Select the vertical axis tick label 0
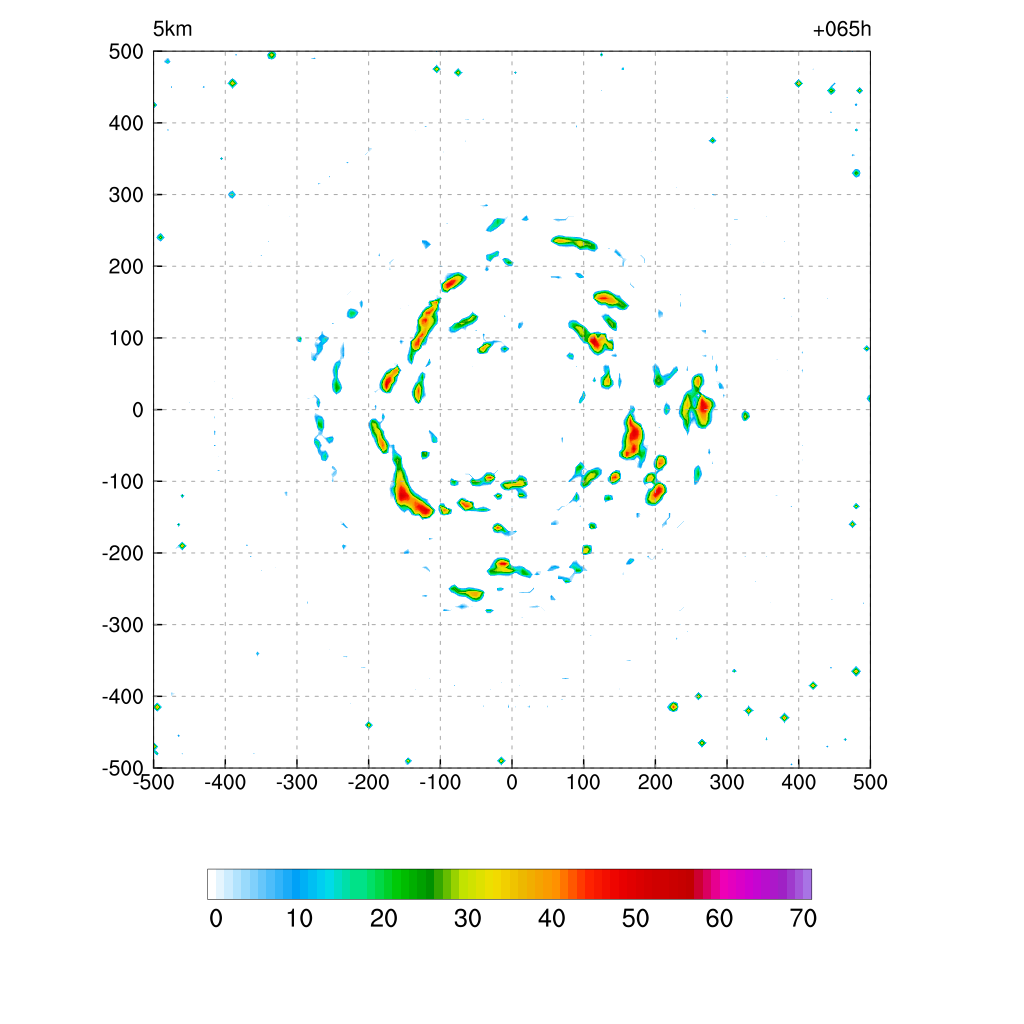Viewport: 1024px width, 1024px height. pos(138,410)
